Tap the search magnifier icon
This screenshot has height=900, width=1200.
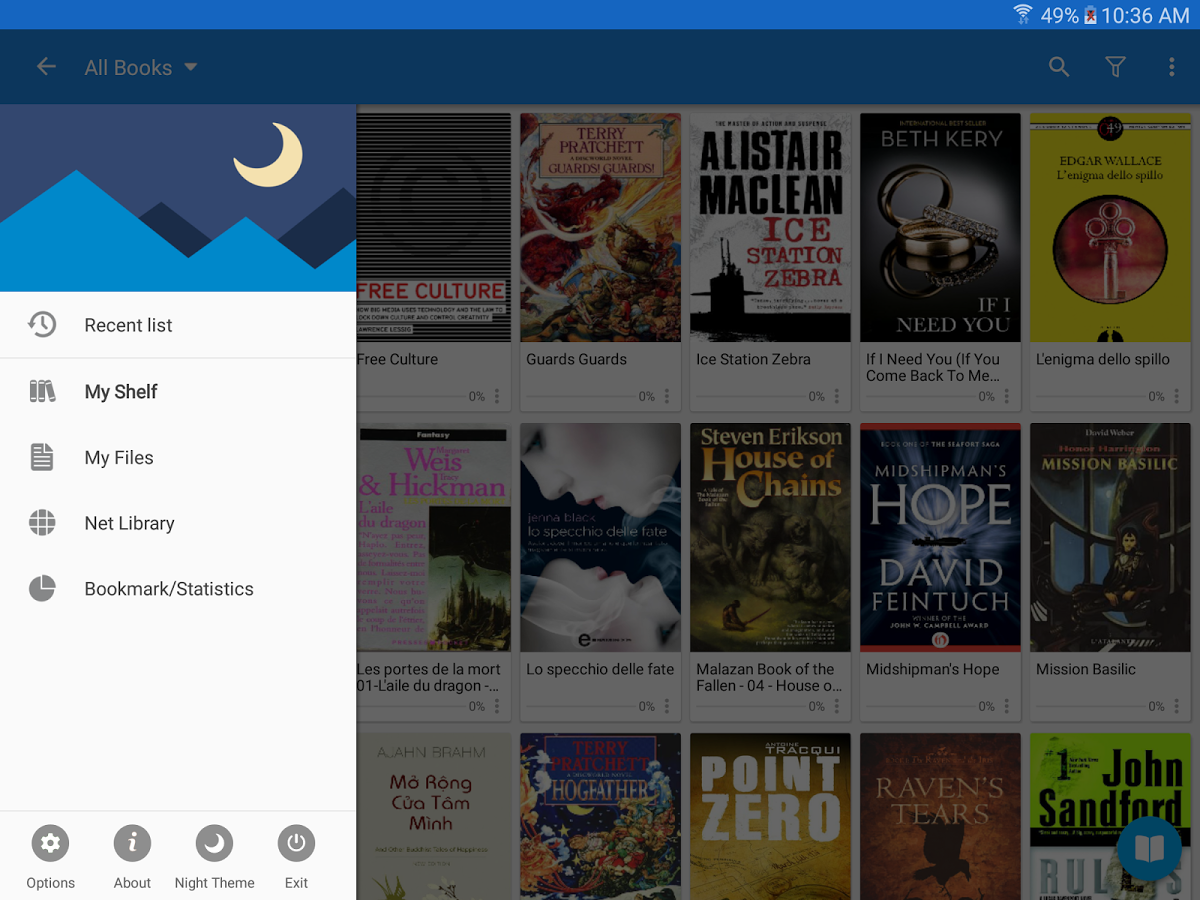click(x=1059, y=67)
